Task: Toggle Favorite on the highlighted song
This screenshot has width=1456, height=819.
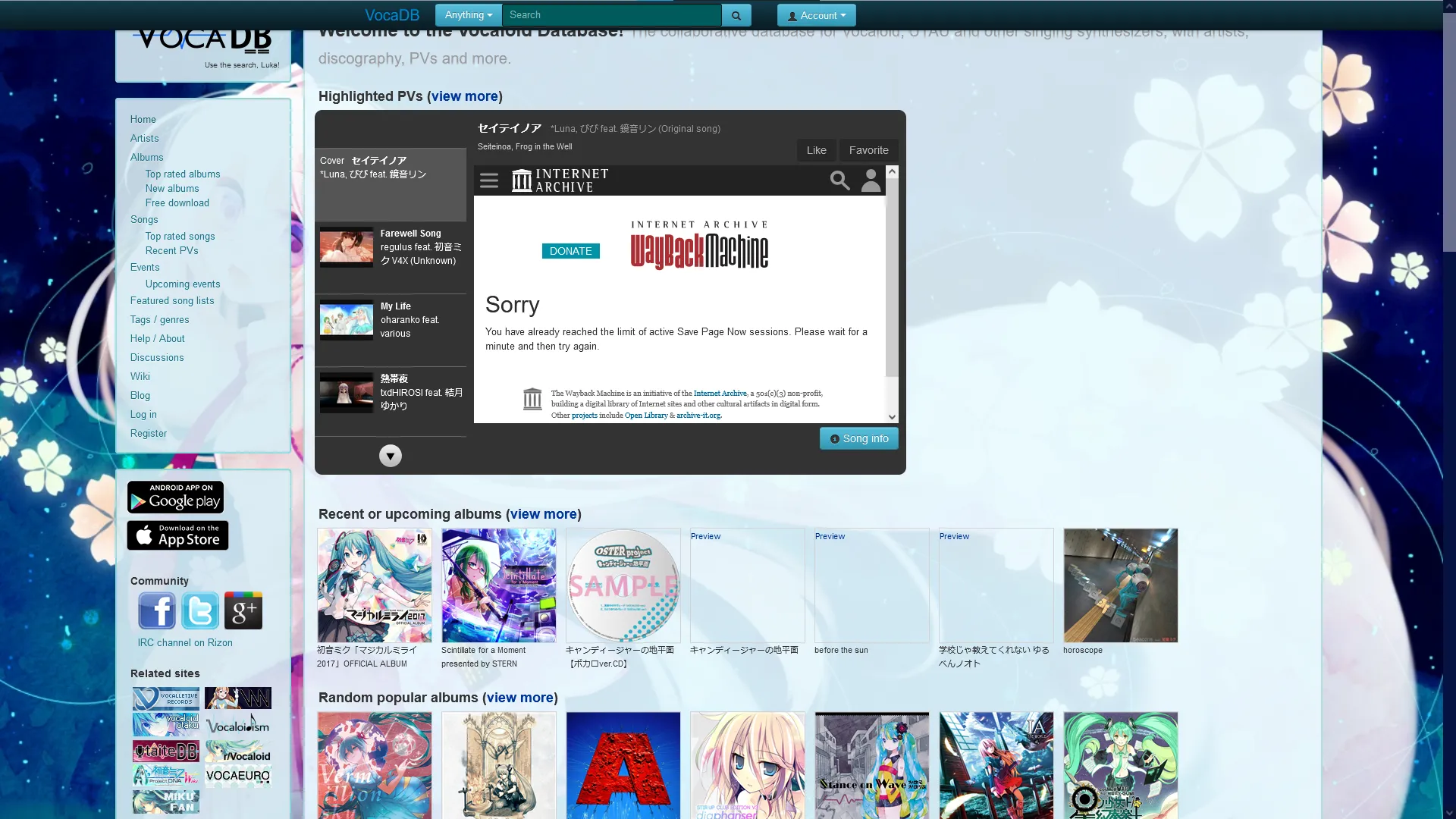Action: tap(868, 150)
